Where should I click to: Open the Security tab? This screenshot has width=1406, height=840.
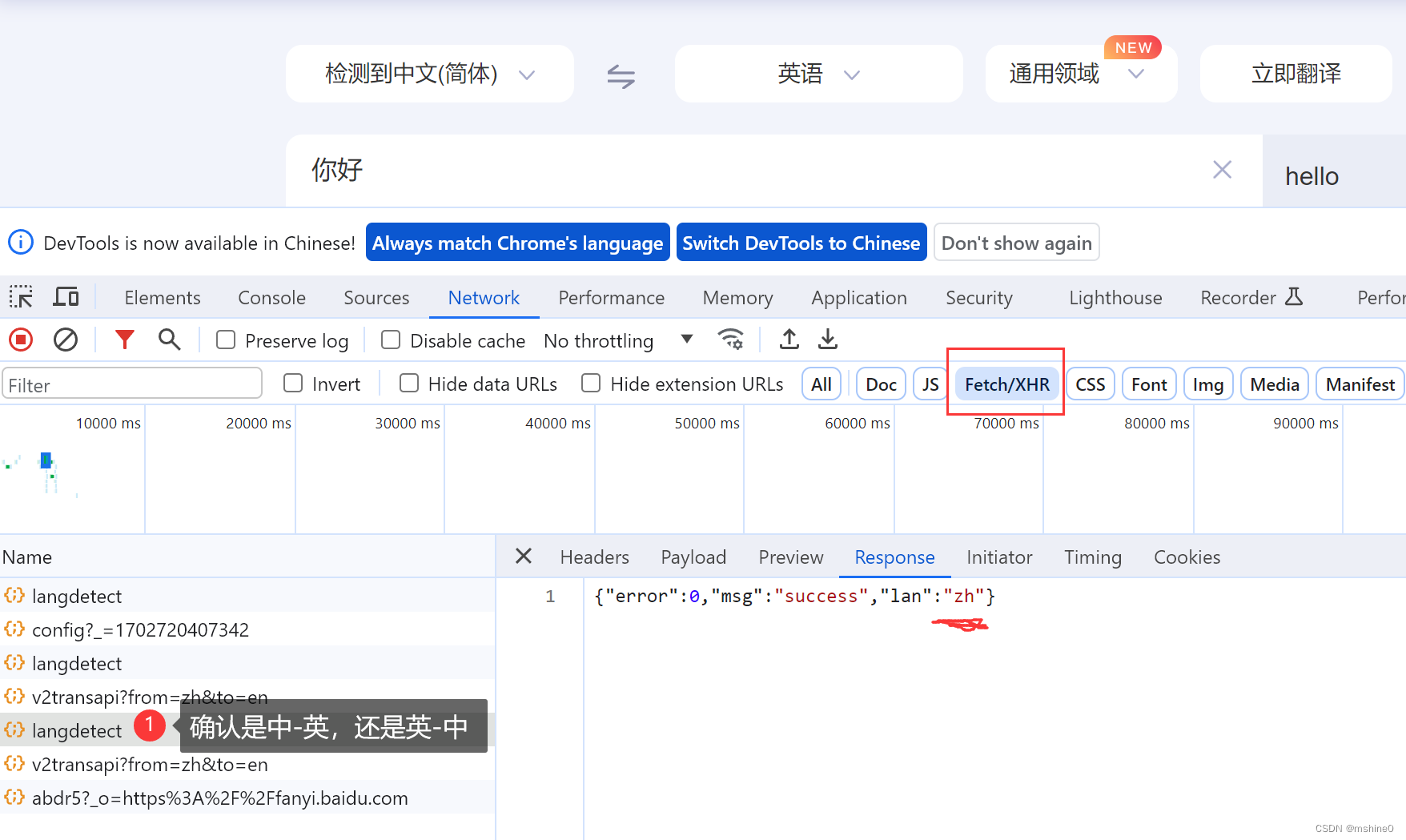pos(978,297)
